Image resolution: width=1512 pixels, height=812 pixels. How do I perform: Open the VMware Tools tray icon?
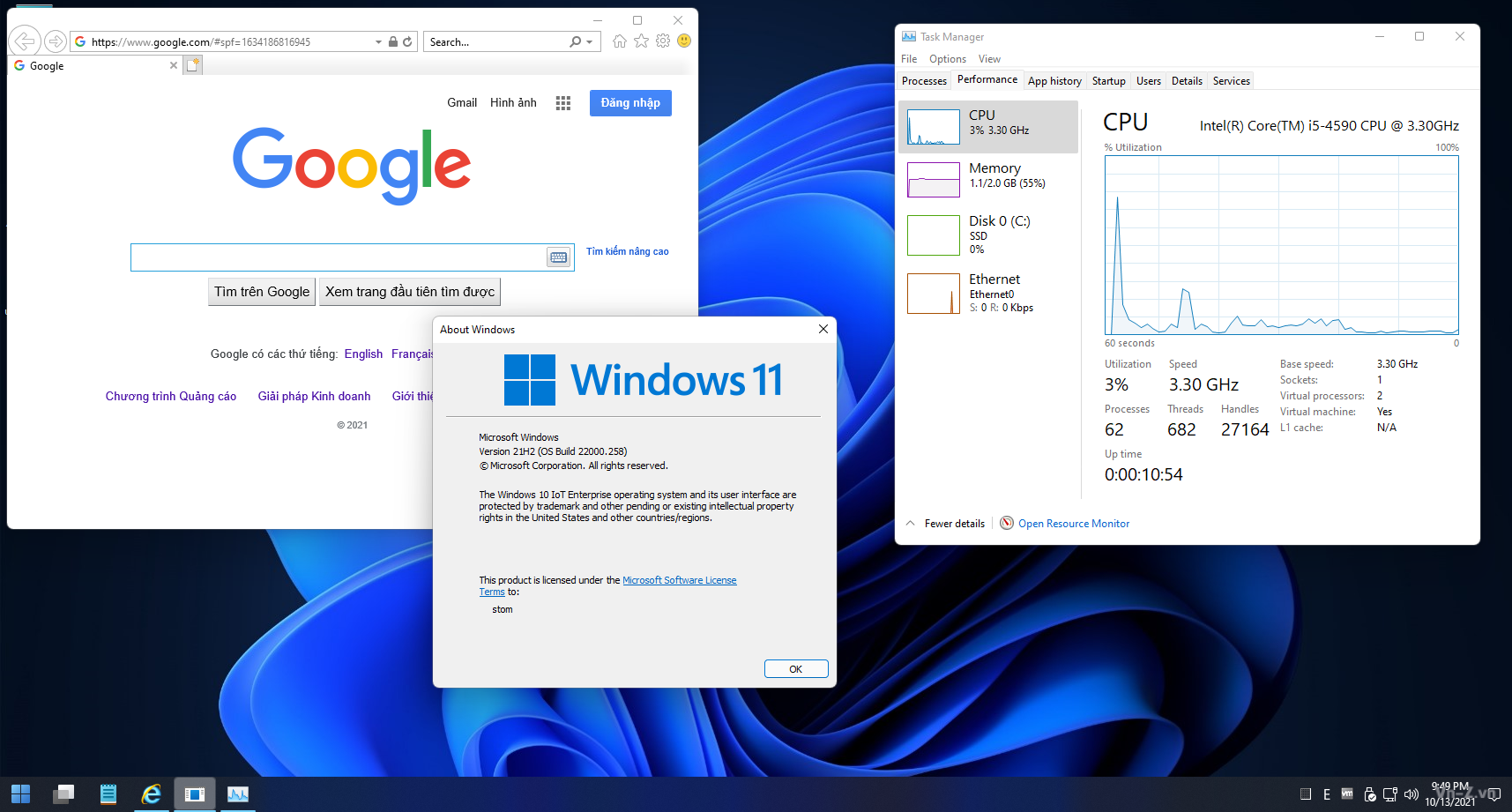coord(1347,793)
